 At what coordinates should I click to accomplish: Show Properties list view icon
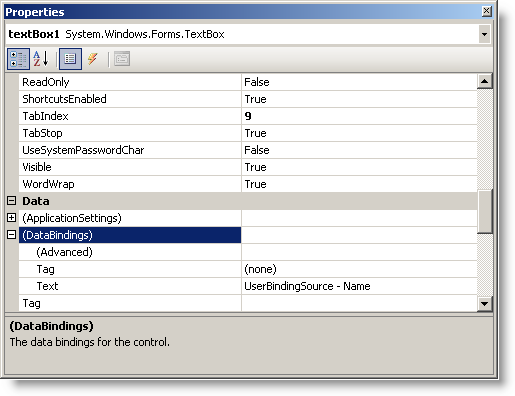click(70, 59)
